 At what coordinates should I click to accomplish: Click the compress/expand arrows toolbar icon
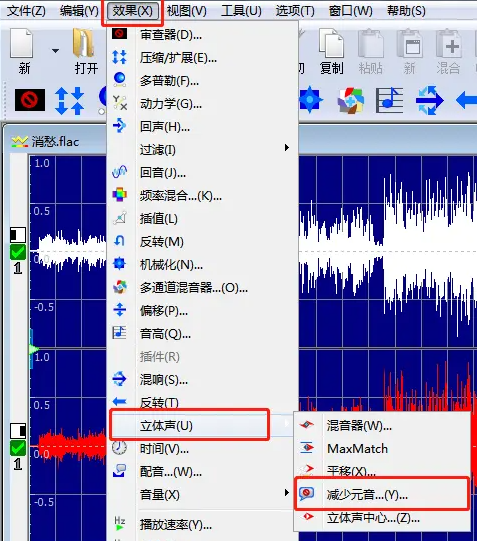tap(69, 100)
